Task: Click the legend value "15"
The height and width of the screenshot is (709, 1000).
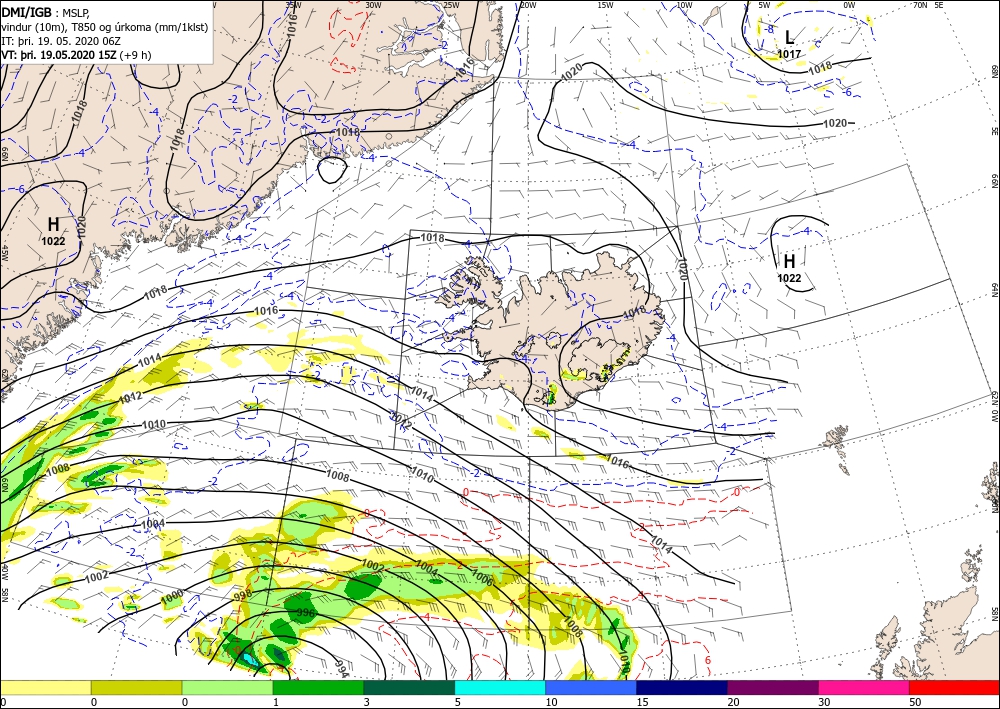Action: coord(642,702)
